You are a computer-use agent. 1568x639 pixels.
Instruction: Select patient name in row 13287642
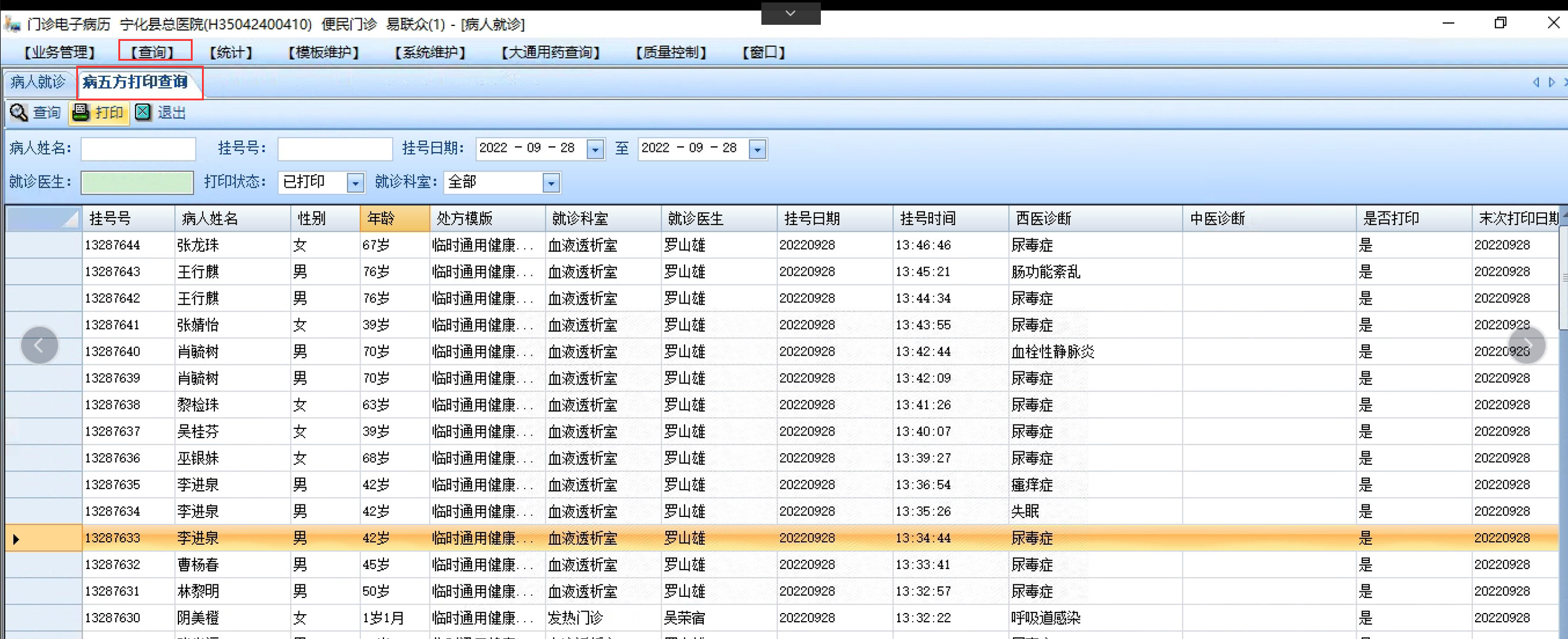tap(198, 299)
